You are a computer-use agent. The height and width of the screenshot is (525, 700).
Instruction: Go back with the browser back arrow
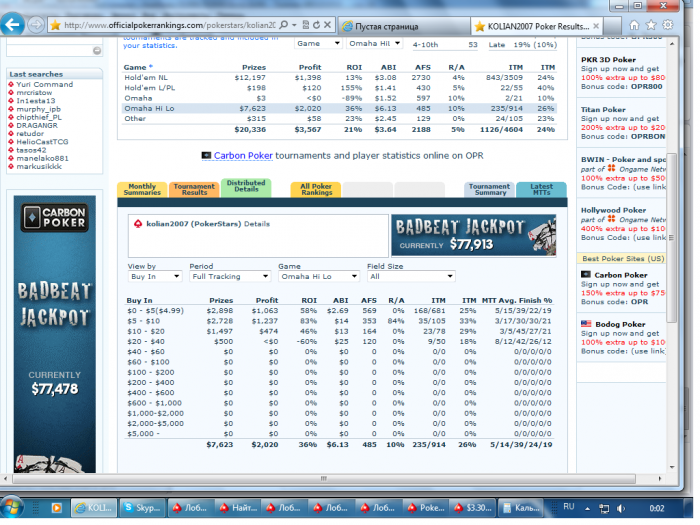12,25
